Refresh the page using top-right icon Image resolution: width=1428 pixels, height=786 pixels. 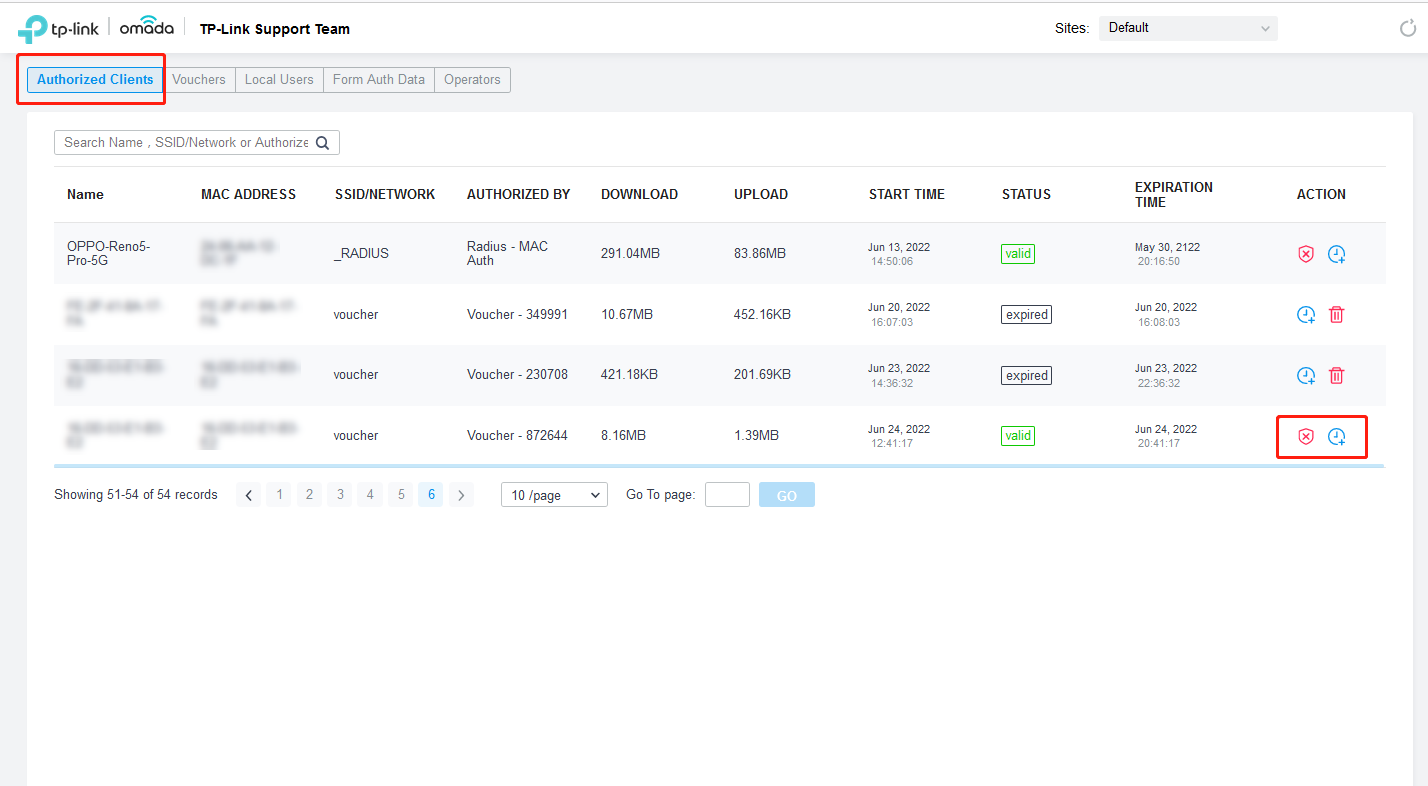point(1407,28)
